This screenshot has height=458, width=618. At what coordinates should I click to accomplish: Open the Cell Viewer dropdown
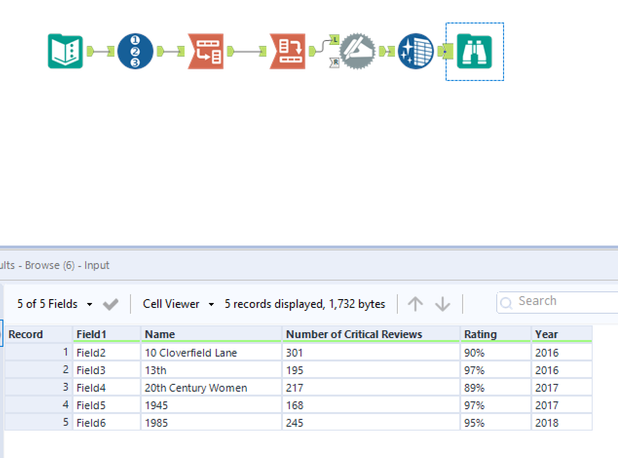coord(179,304)
